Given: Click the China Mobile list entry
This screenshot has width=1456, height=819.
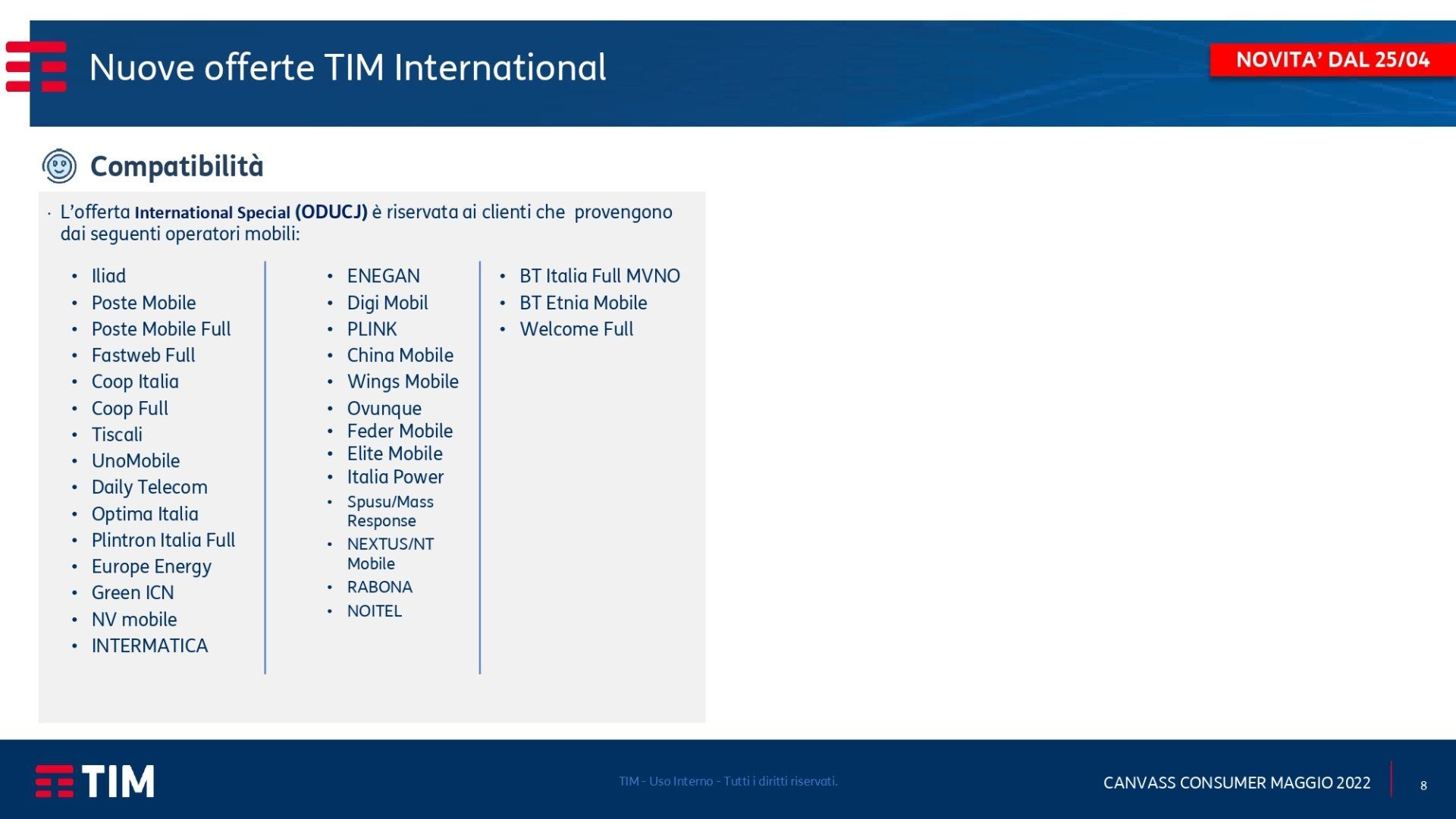Looking at the screenshot, I should pos(400,355).
